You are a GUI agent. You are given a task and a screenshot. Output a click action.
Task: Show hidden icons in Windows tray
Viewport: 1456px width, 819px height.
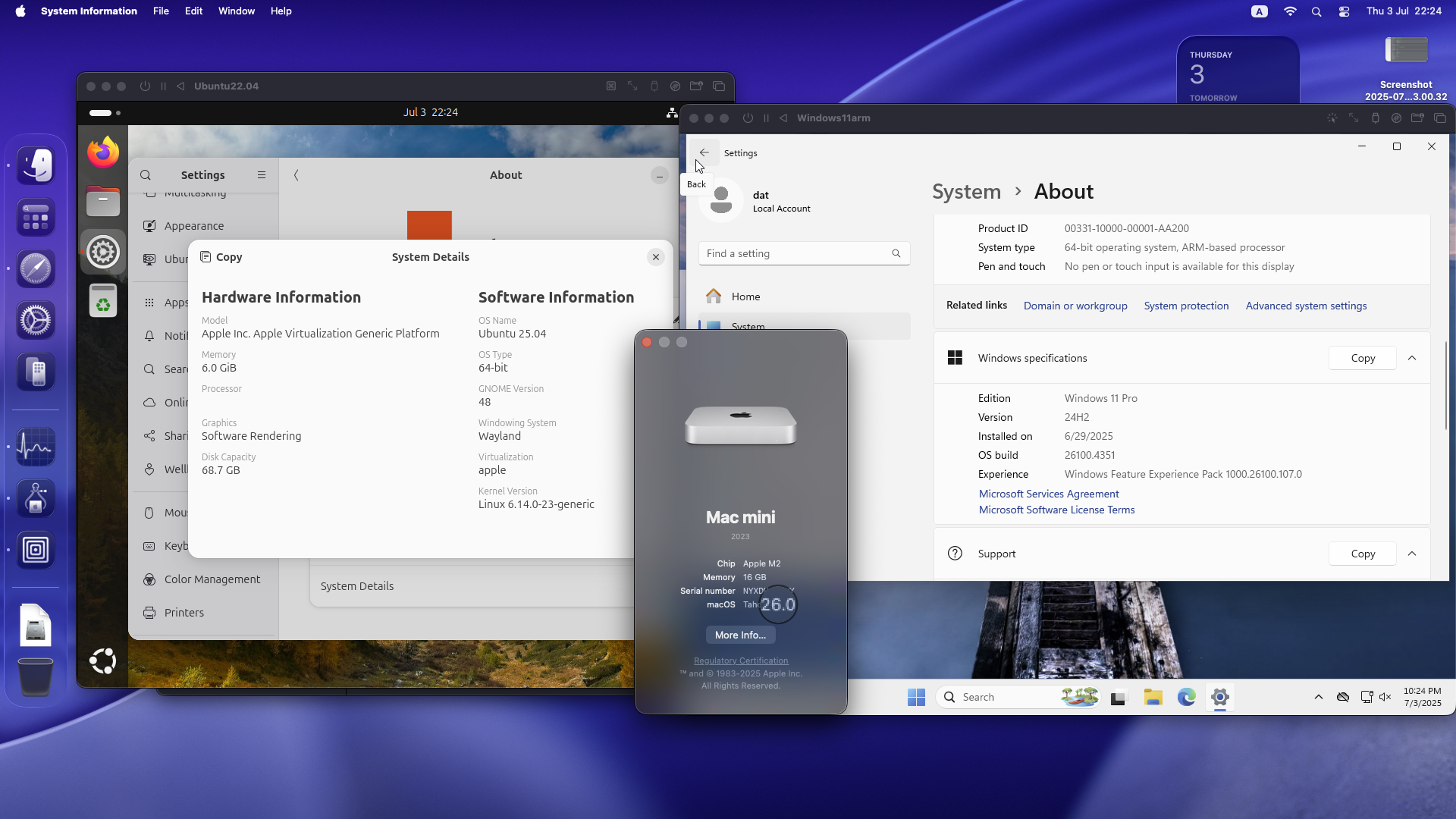(x=1319, y=697)
